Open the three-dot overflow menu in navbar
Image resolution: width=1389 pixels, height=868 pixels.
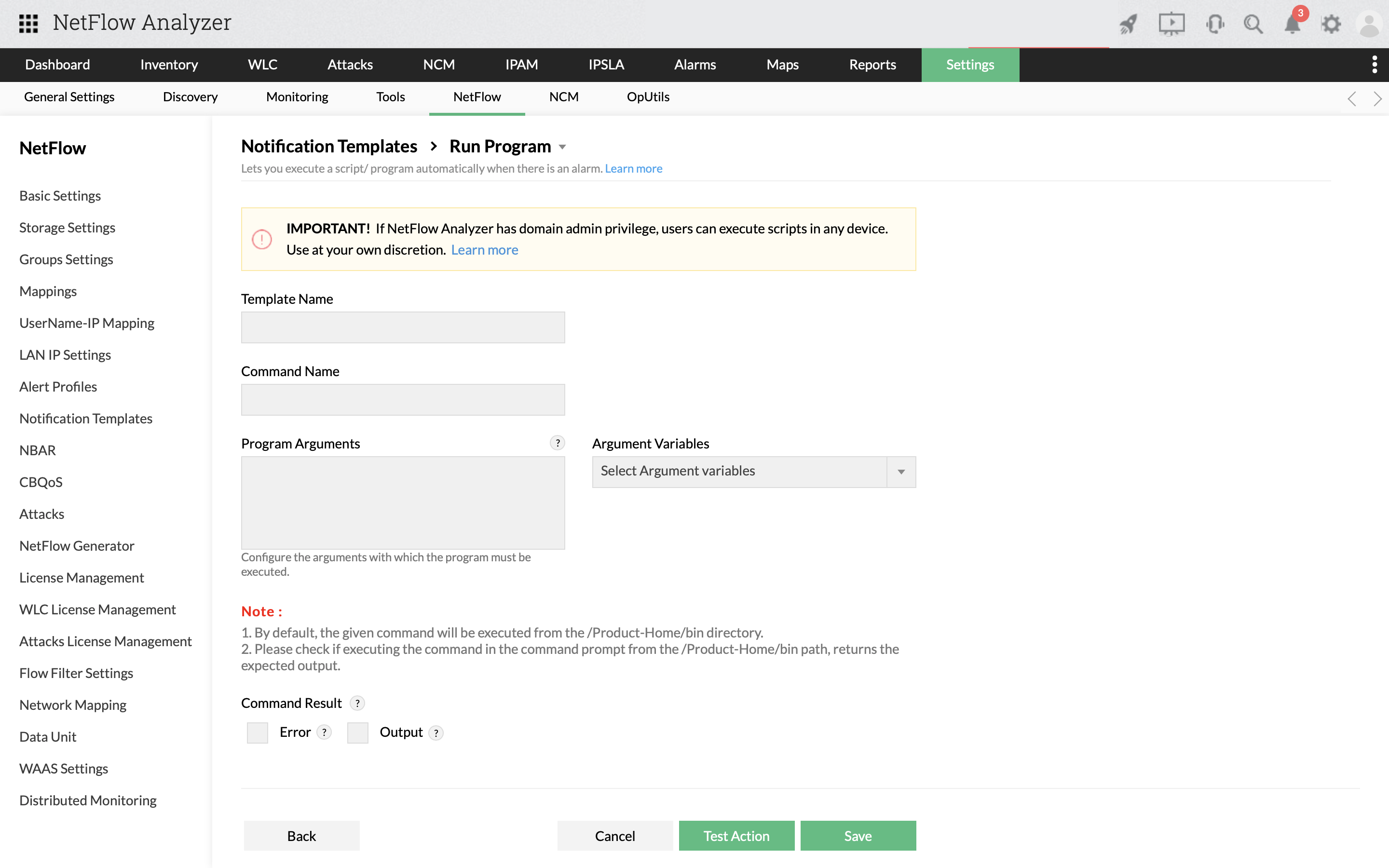[1375, 64]
